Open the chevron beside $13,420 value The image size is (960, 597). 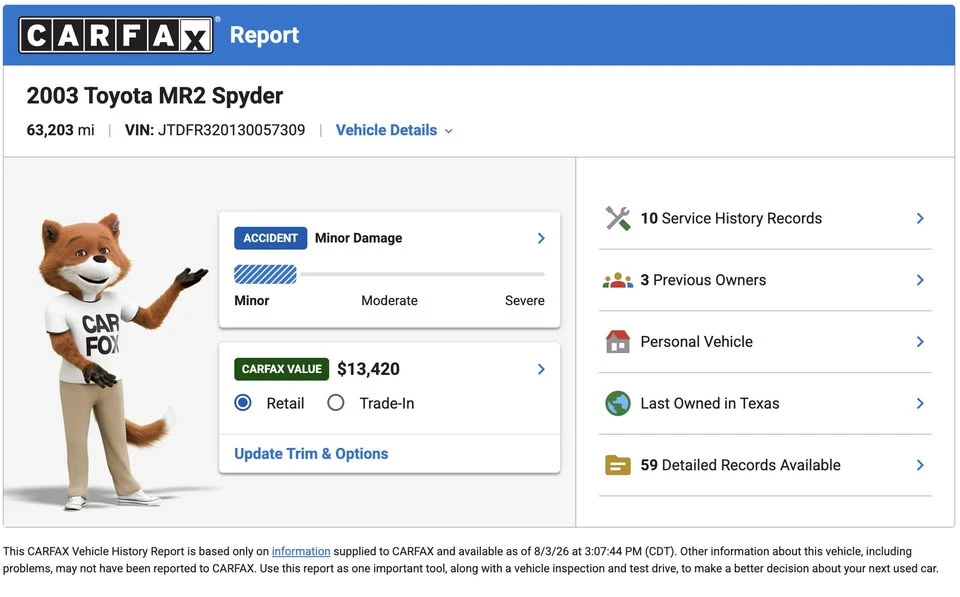click(x=541, y=369)
